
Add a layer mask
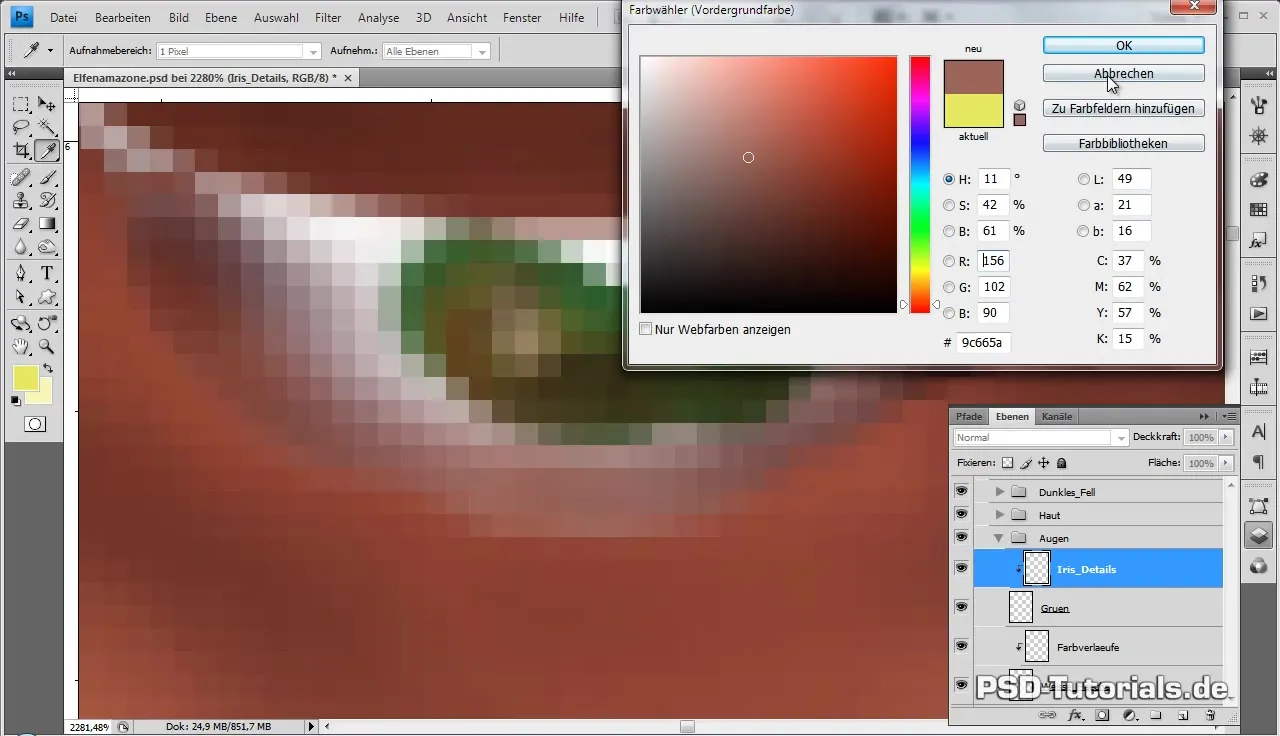1102,715
